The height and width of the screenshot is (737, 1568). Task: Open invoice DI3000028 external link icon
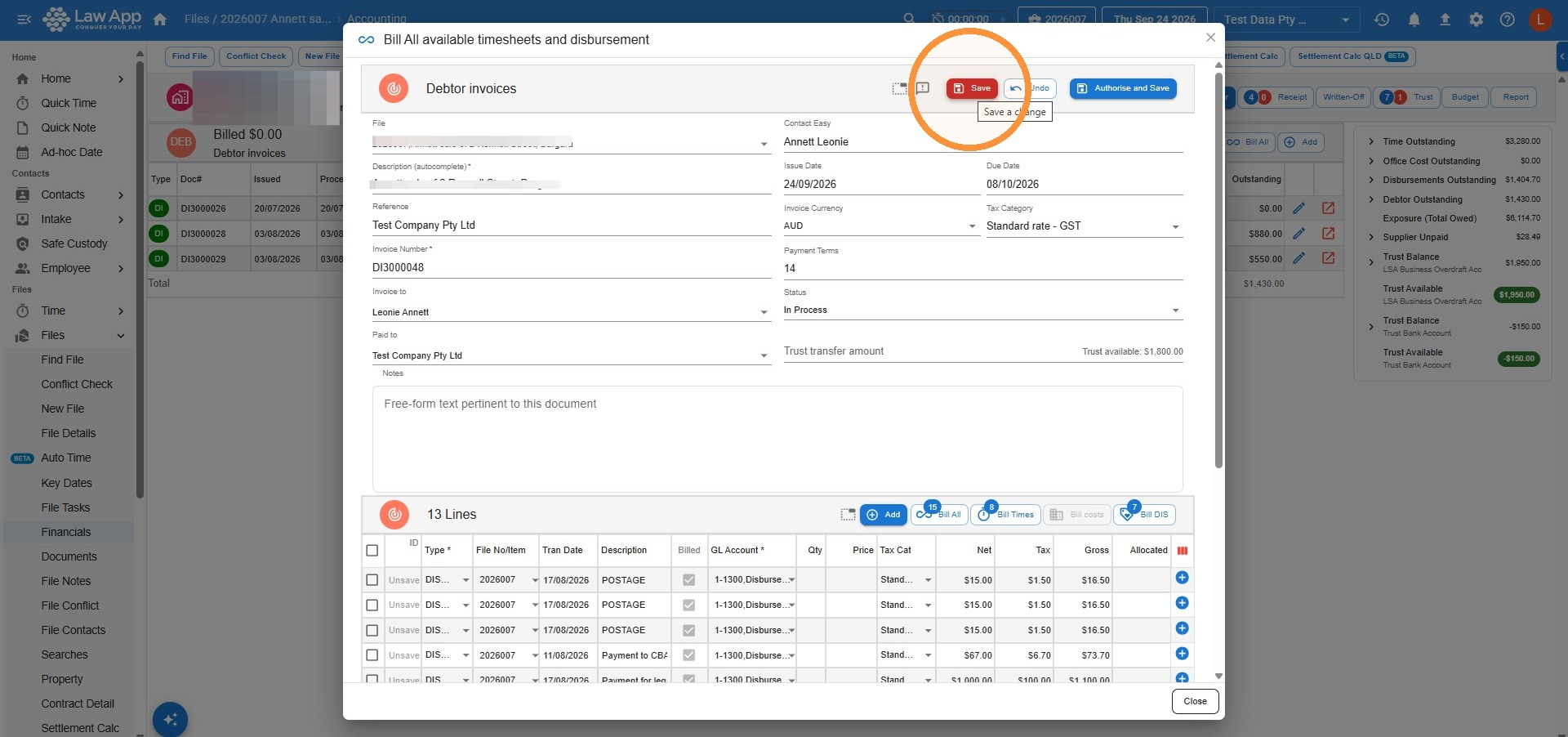tap(1329, 234)
